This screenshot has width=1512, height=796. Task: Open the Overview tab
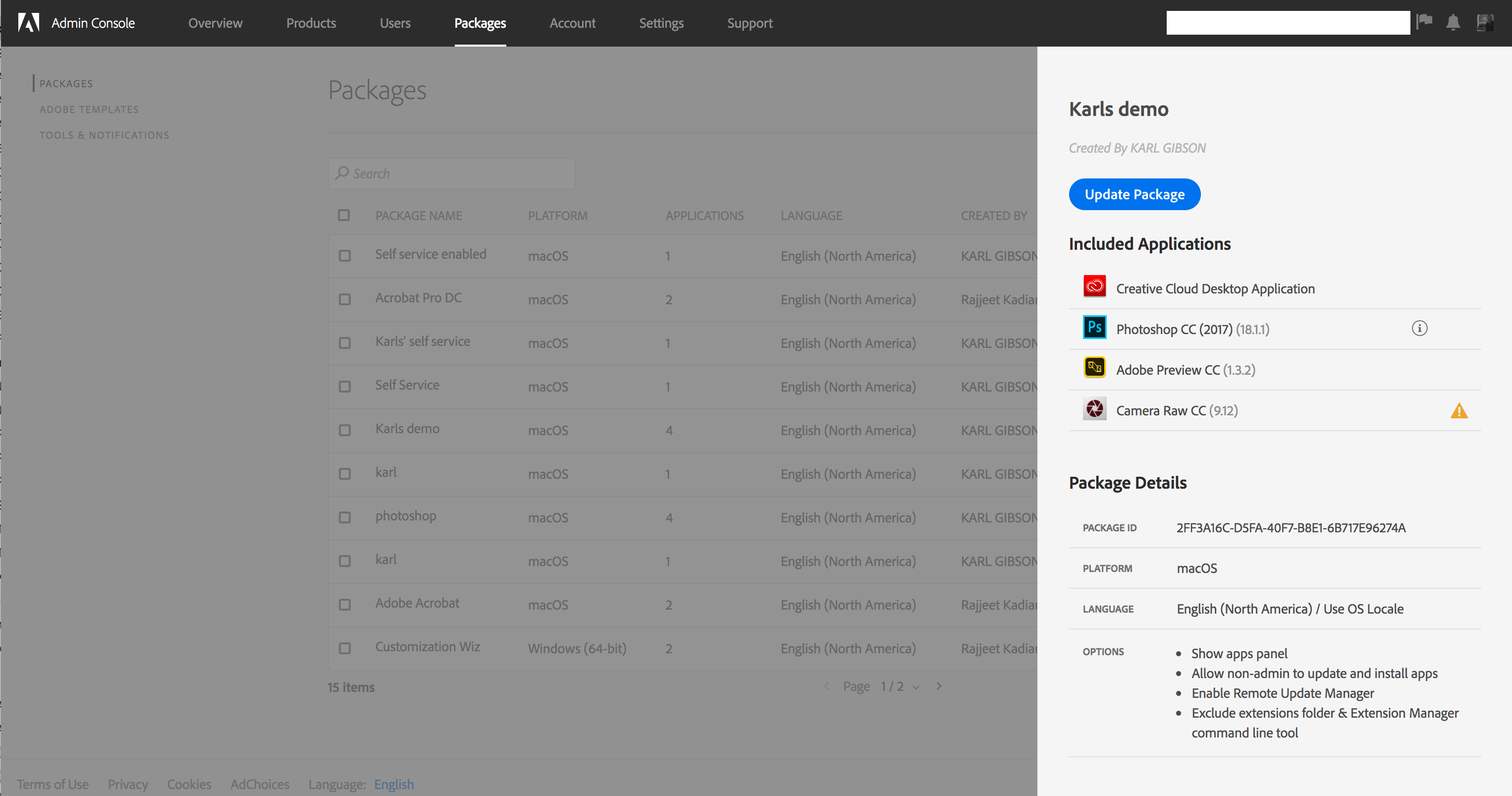point(216,23)
